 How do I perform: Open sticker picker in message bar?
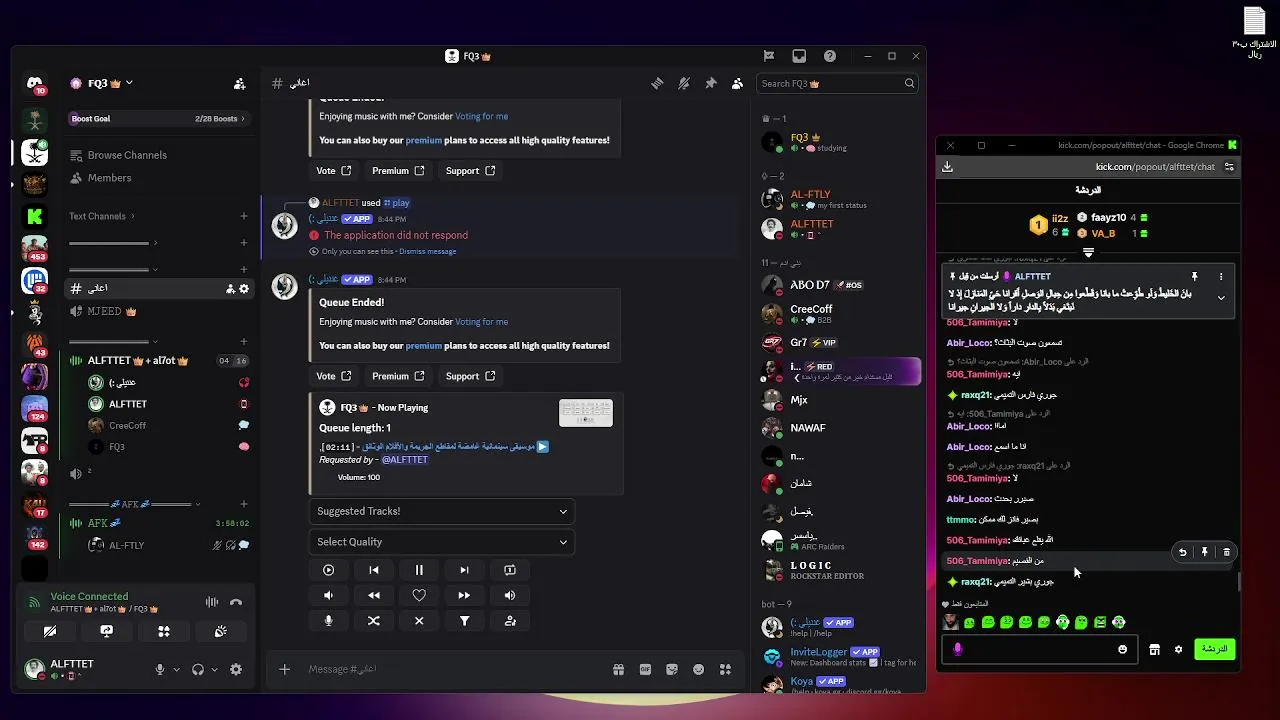pyautogui.click(x=672, y=669)
